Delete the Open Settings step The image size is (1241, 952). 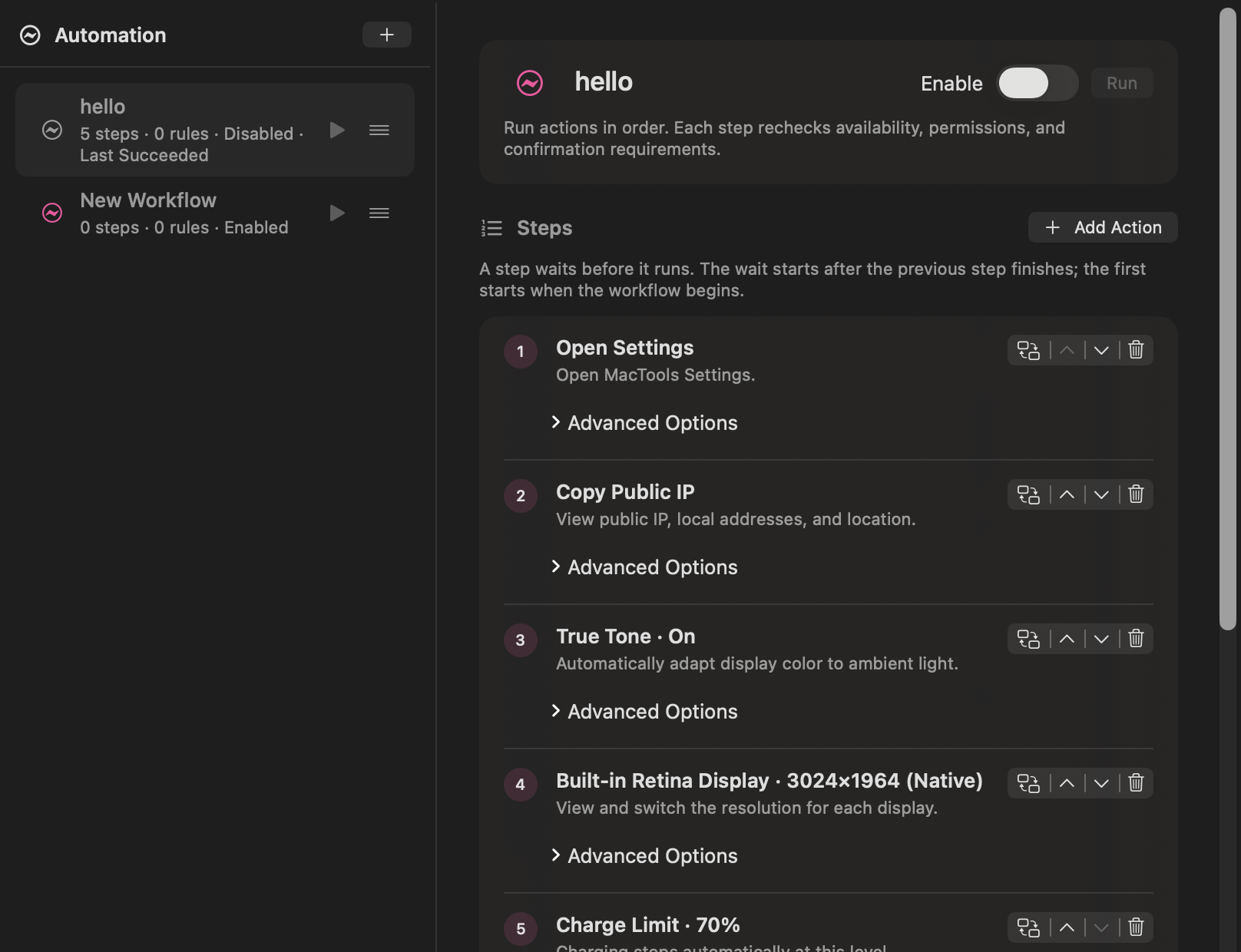tap(1137, 350)
